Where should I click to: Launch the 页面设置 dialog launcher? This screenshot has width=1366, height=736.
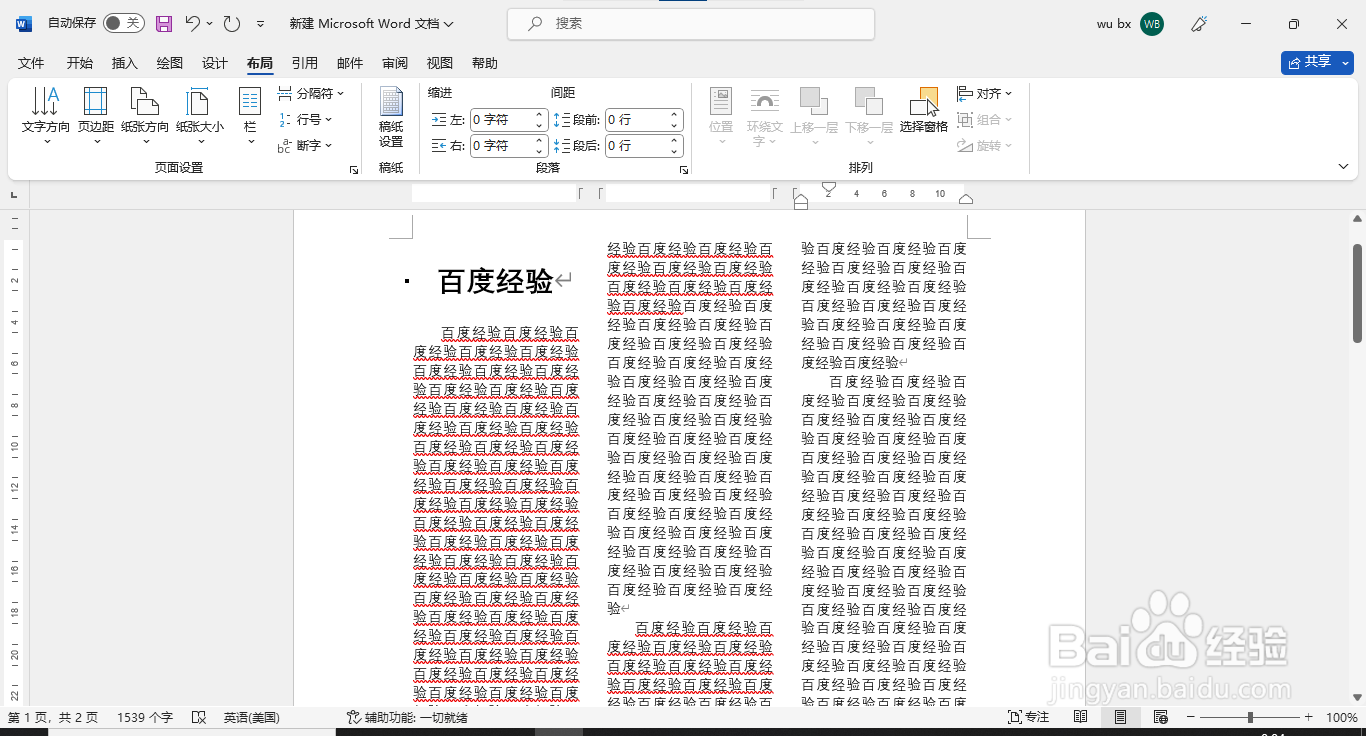354,170
